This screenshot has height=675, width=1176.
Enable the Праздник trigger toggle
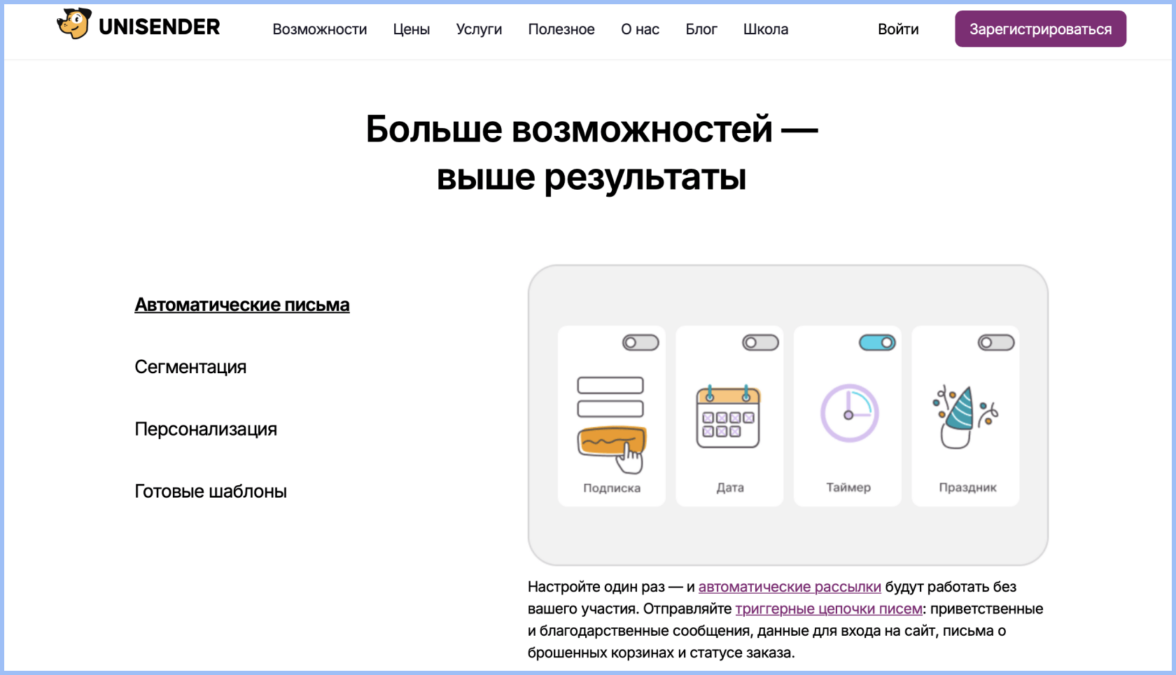pos(996,343)
